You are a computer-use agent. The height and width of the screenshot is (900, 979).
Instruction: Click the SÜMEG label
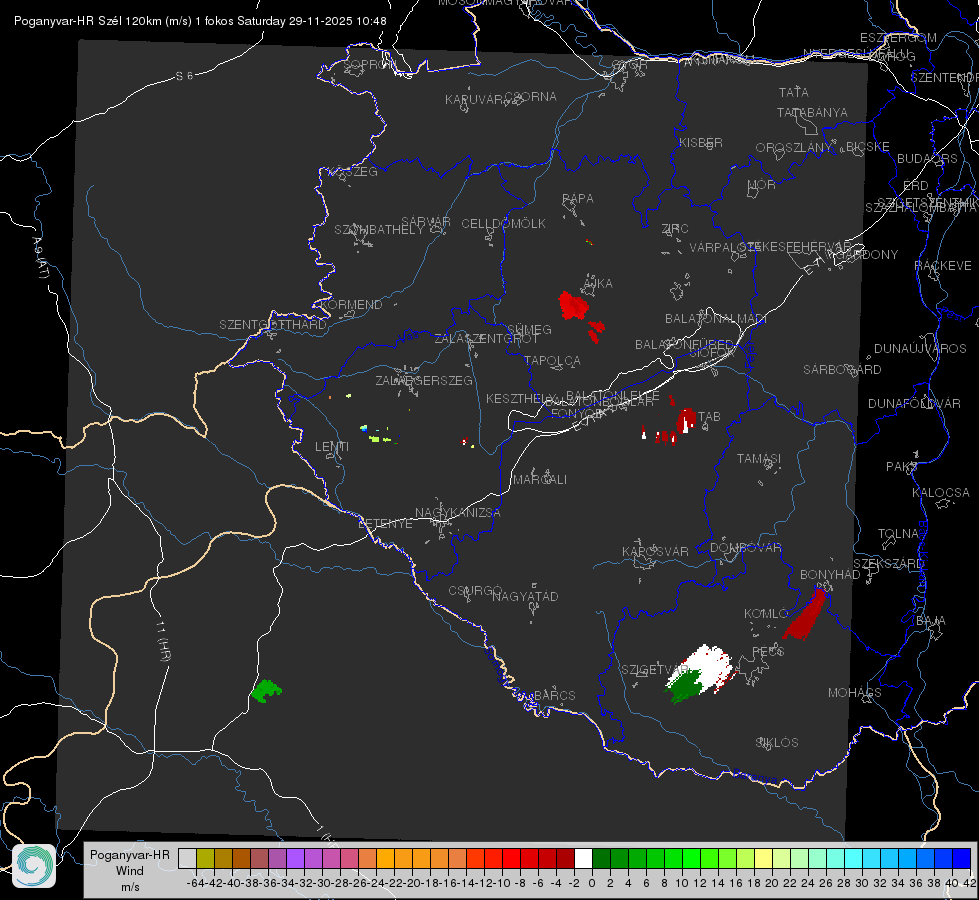point(529,330)
